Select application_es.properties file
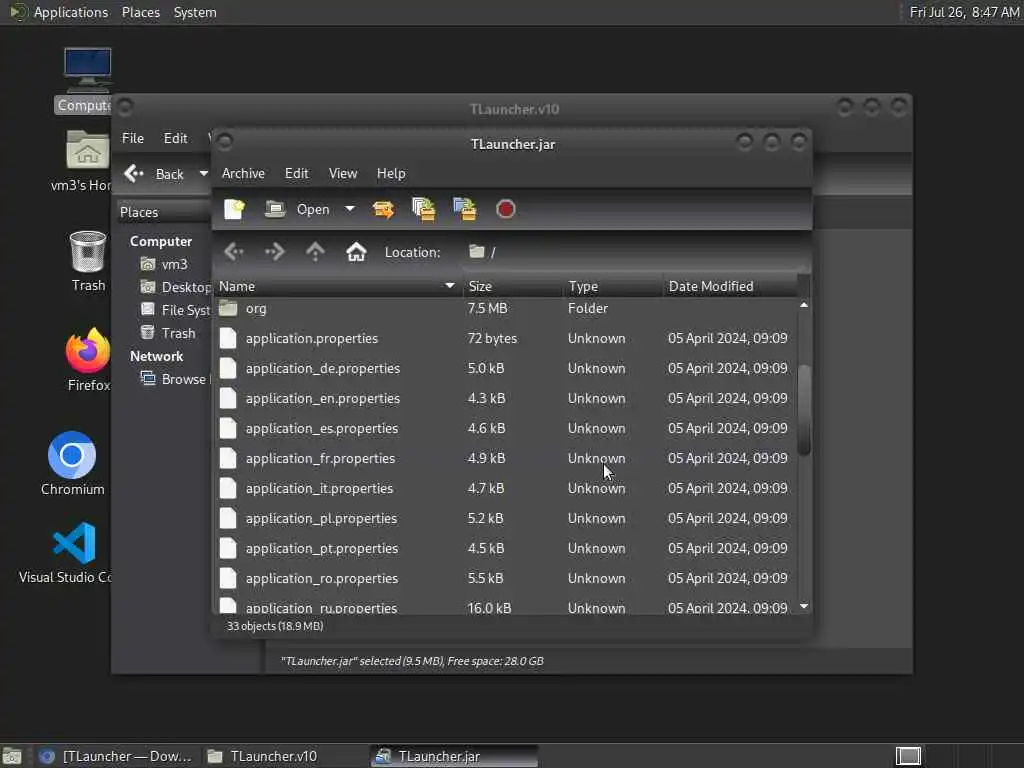The image size is (1024, 768). pyautogui.click(x=505, y=428)
